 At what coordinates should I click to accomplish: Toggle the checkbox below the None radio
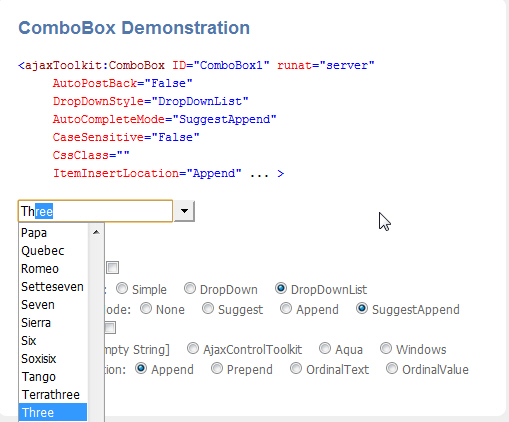[x=110, y=328]
